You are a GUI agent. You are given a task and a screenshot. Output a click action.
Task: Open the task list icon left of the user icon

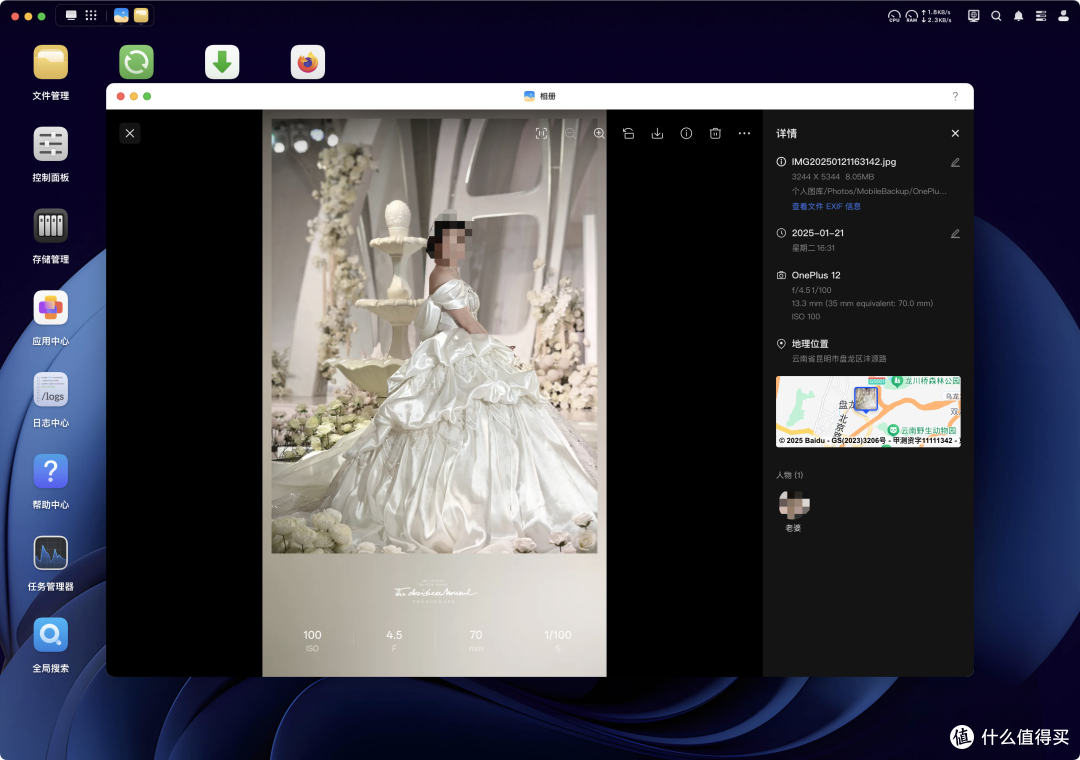click(x=1041, y=16)
